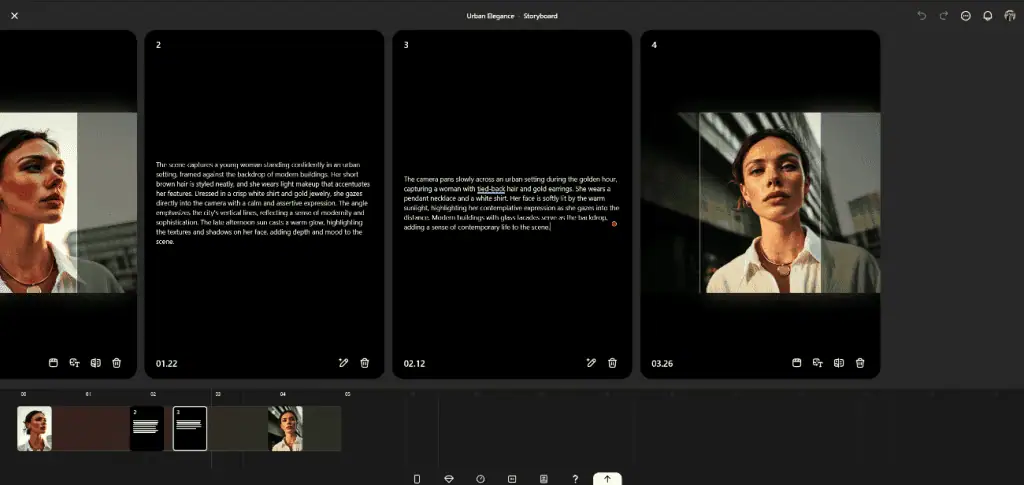The image size is (1024, 485).
Task: Click the undo arrow in top bar
Action: pos(922,16)
